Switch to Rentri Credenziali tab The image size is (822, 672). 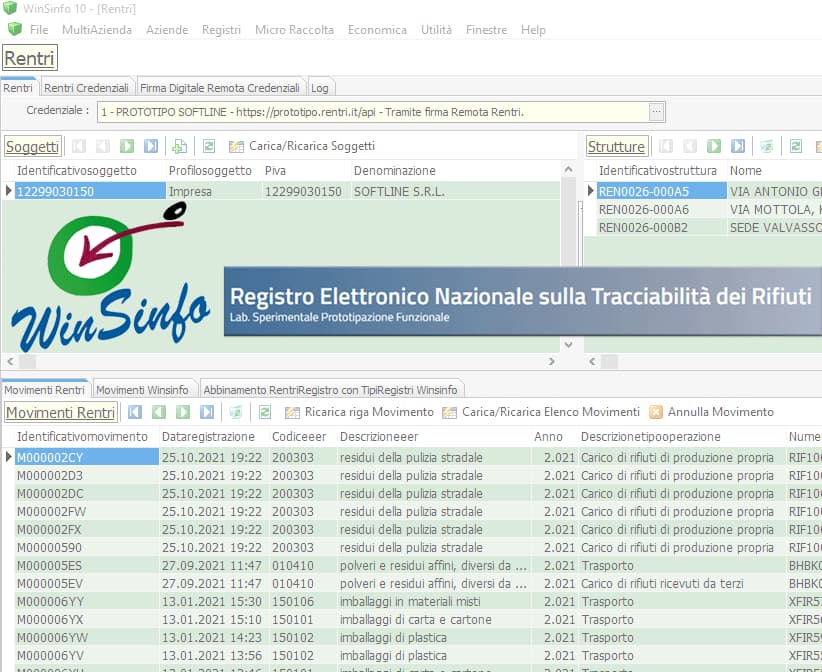click(x=86, y=88)
